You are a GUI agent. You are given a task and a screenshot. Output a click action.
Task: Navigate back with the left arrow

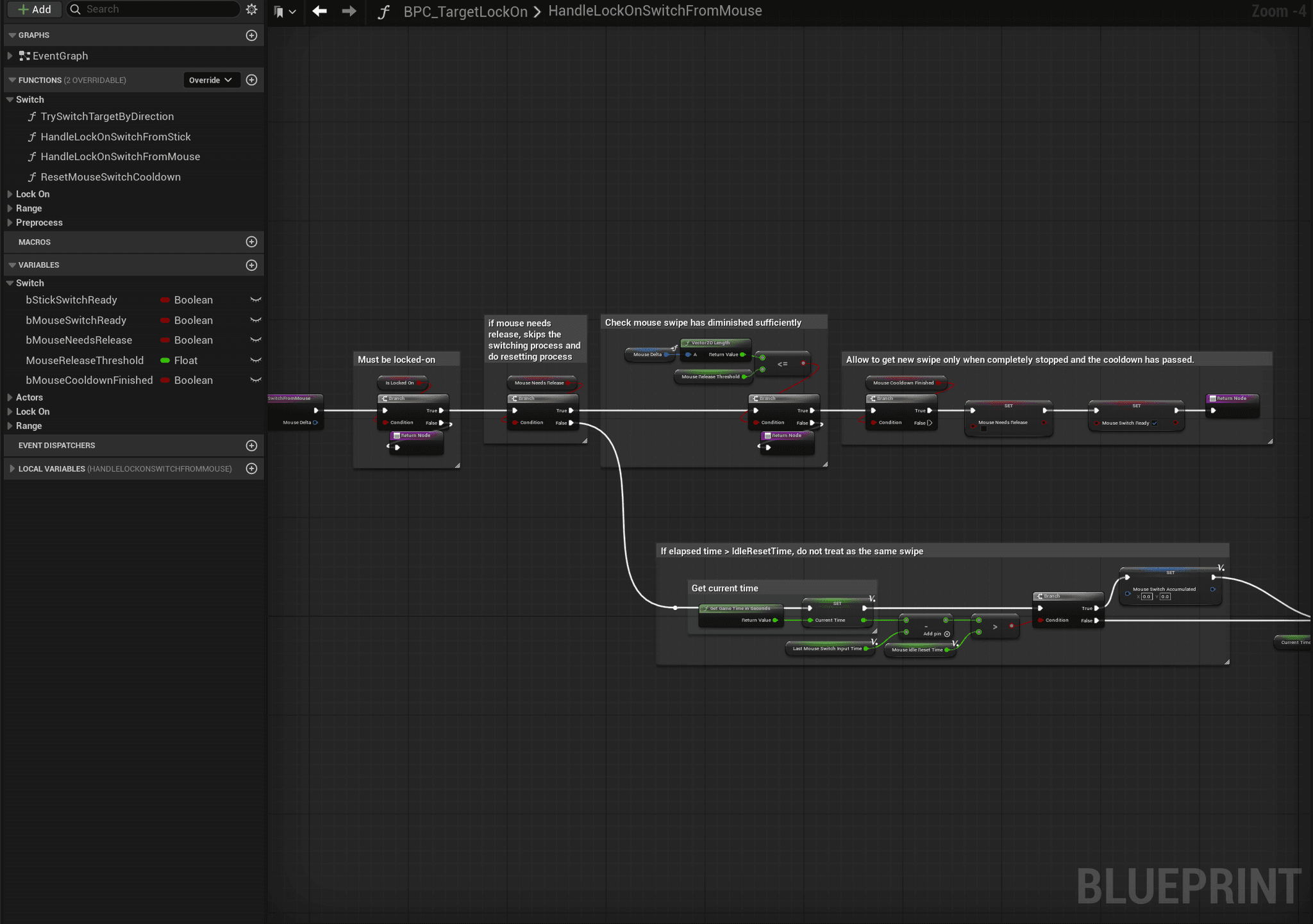(x=319, y=11)
